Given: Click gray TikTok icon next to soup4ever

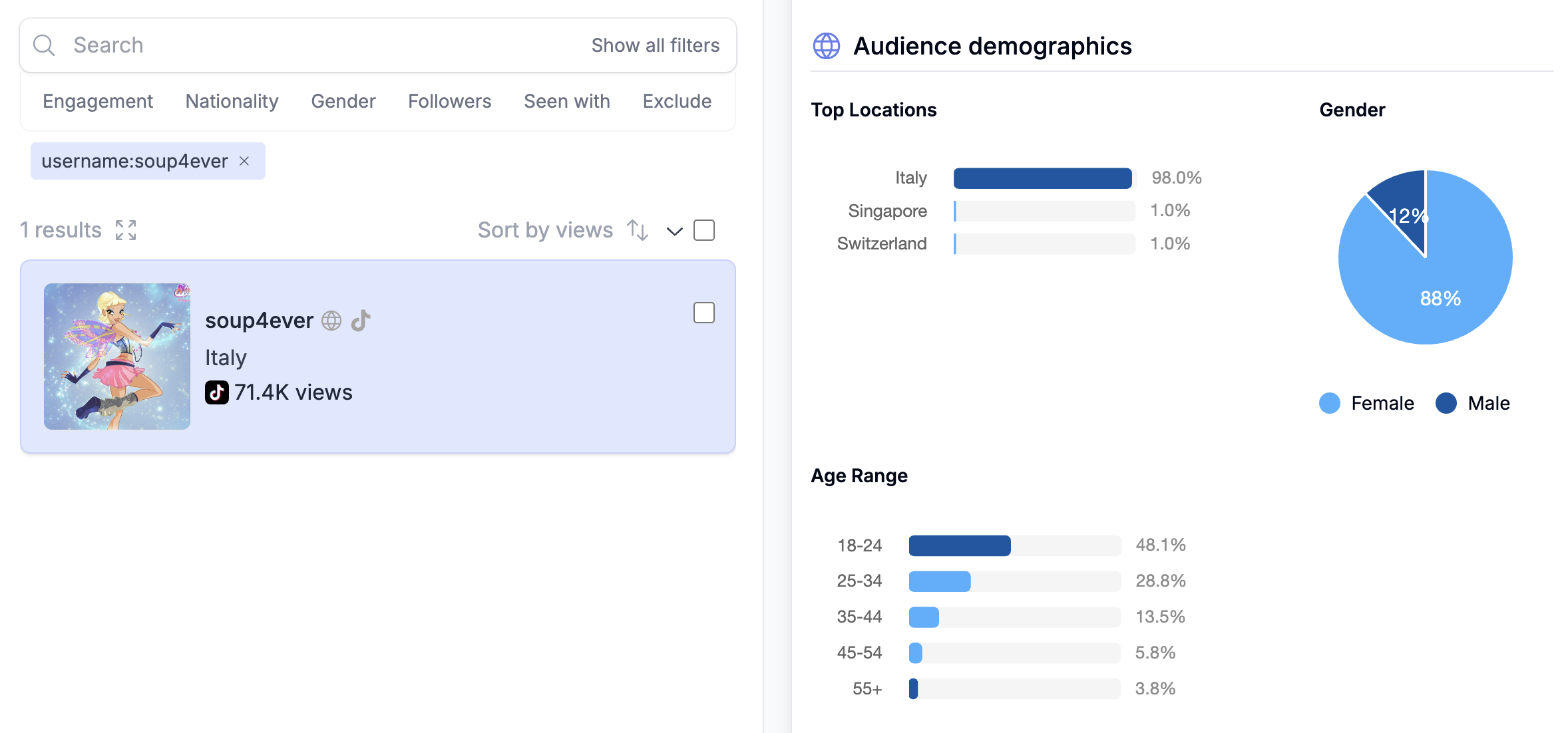Looking at the screenshot, I should point(360,321).
